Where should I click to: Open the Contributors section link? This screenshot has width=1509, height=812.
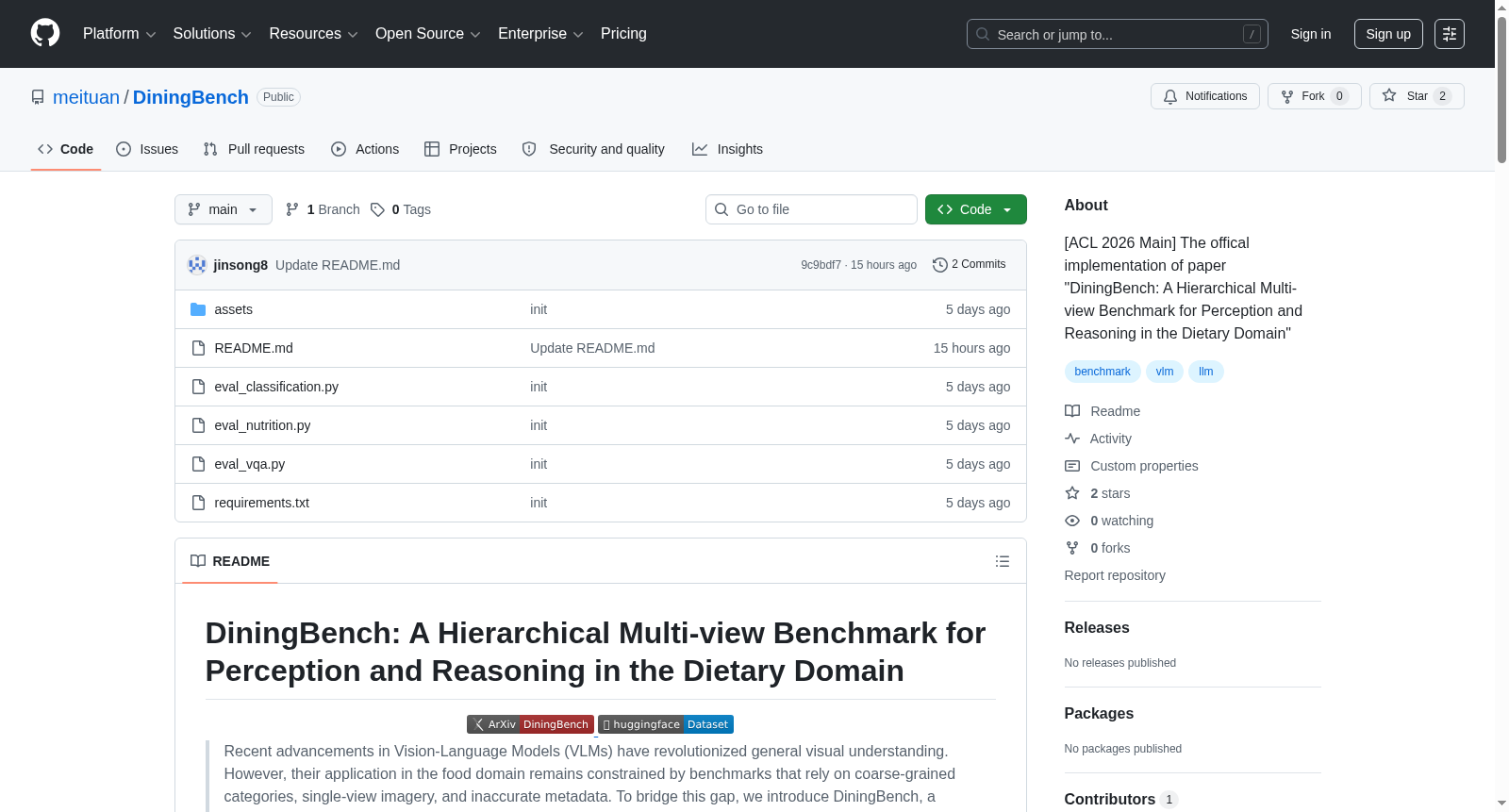pos(1121,800)
